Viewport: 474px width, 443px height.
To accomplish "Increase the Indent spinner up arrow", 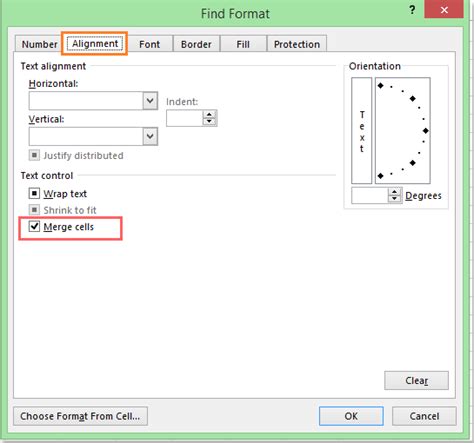I will pos(209,115).
